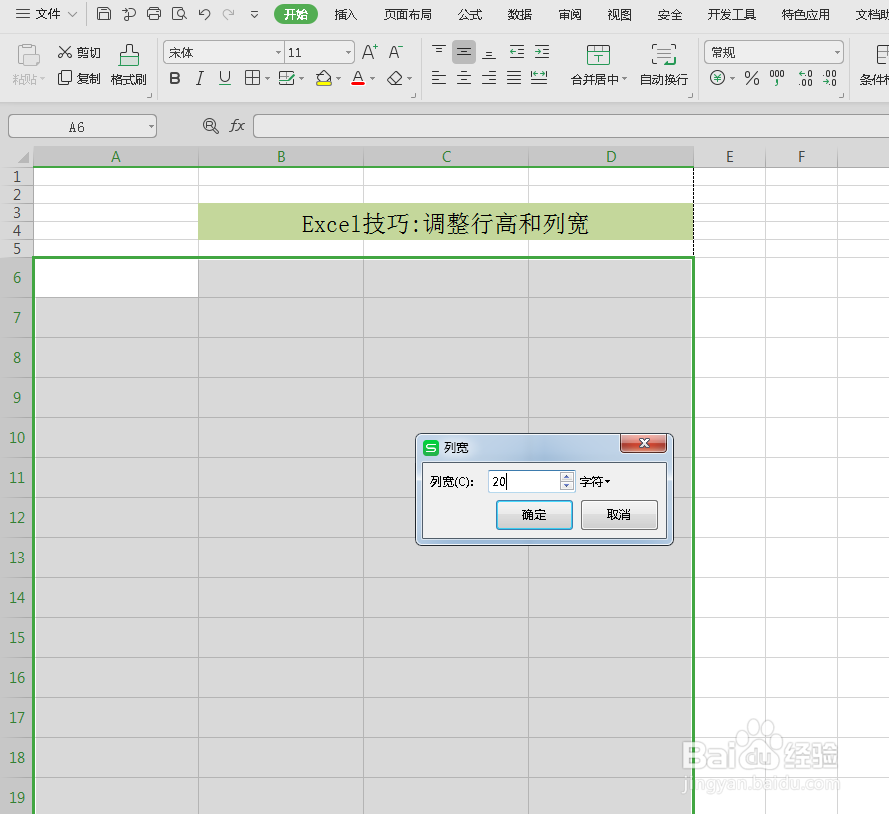This screenshot has height=814, width=889.
Task: Click 取消 button in column width dialog
Action: pyautogui.click(x=619, y=515)
